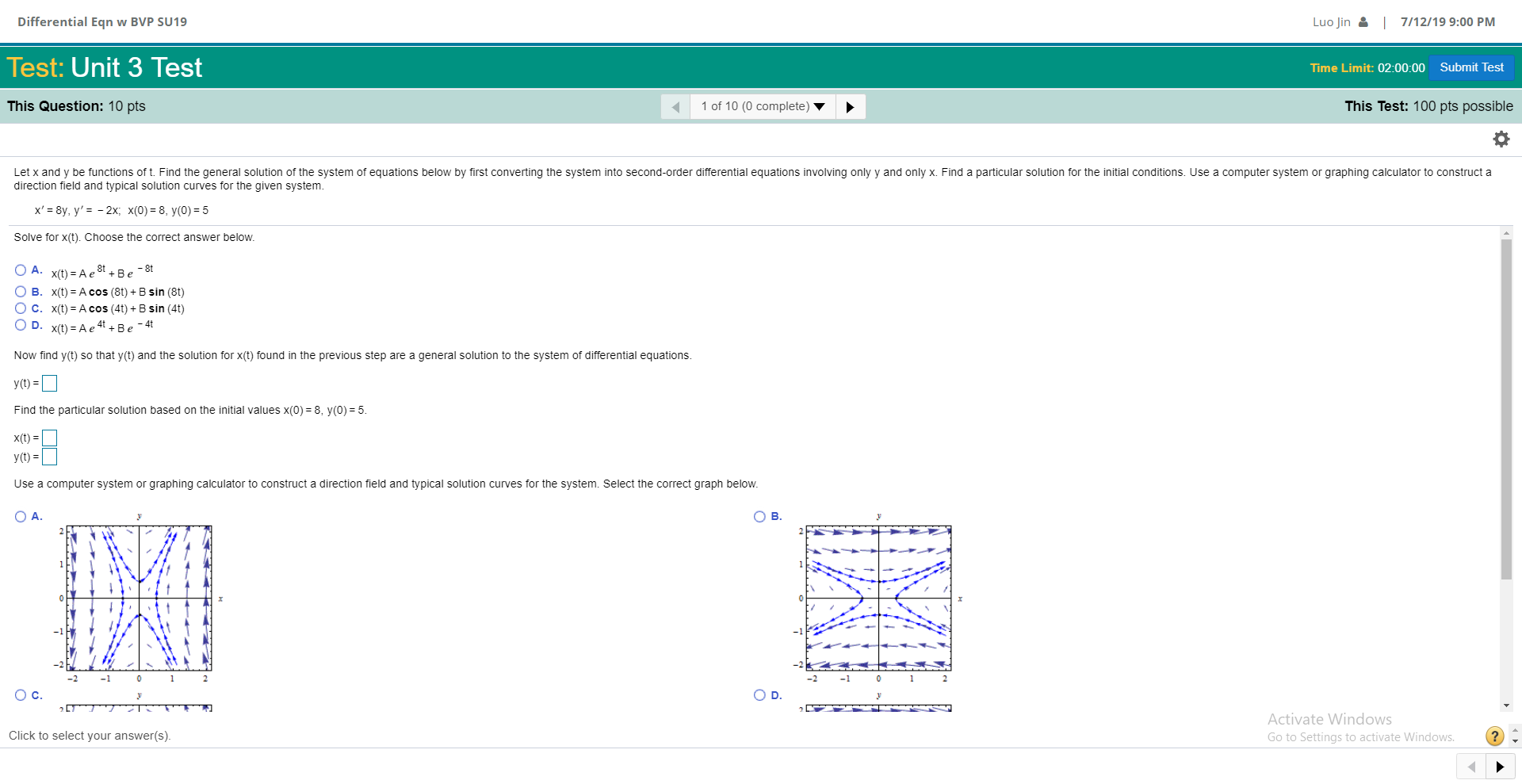
Task: Click the scrollbar down arrow of question panel
Action: (1506, 706)
